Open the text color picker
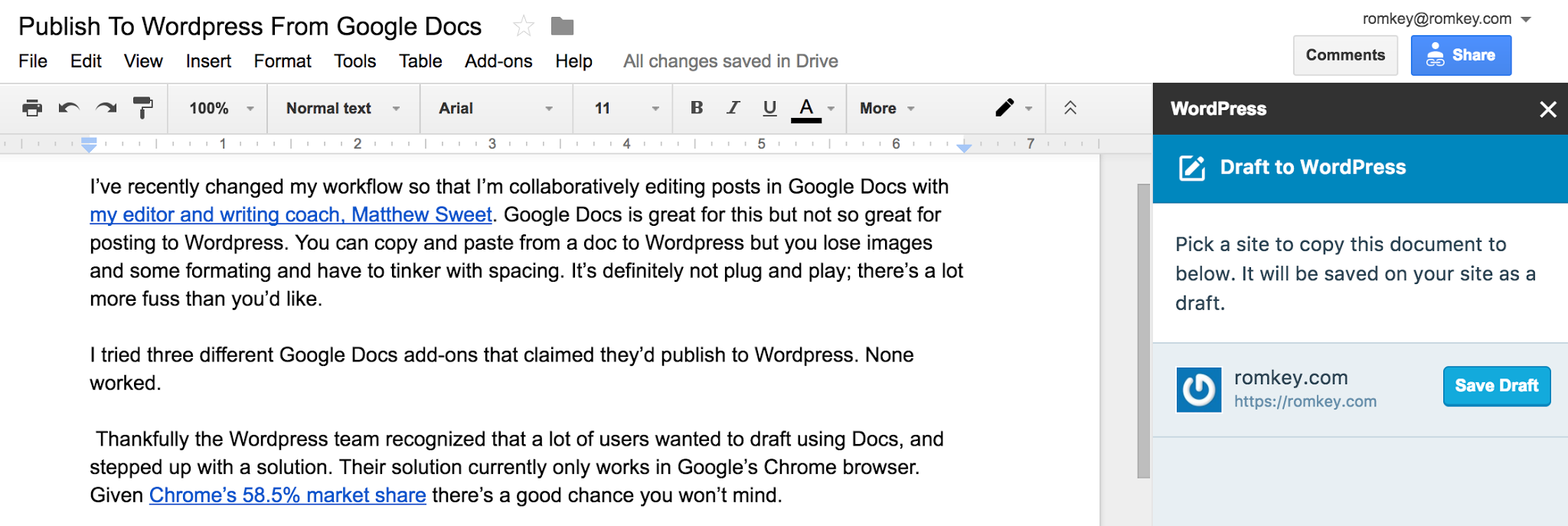The image size is (1568, 526). (x=806, y=108)
